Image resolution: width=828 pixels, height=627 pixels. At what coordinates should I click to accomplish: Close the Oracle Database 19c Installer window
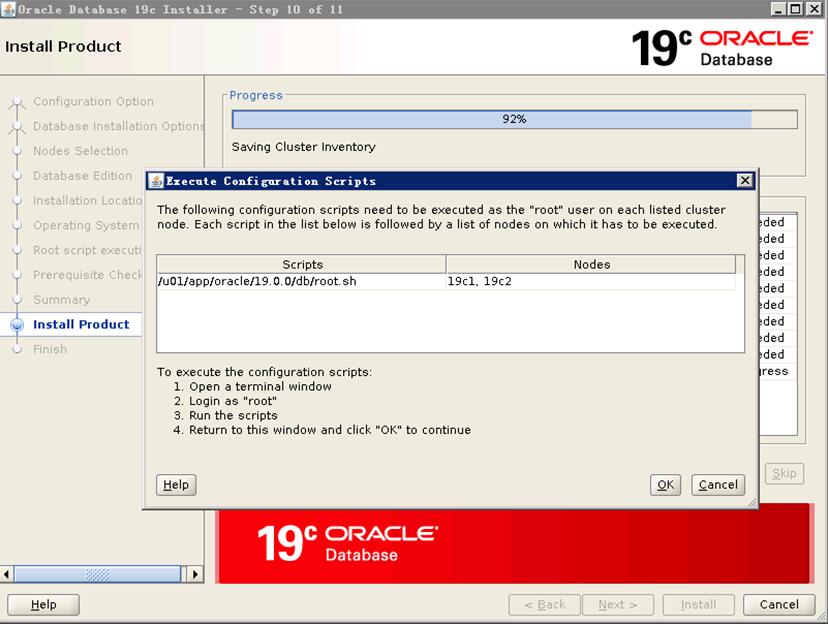814,9
